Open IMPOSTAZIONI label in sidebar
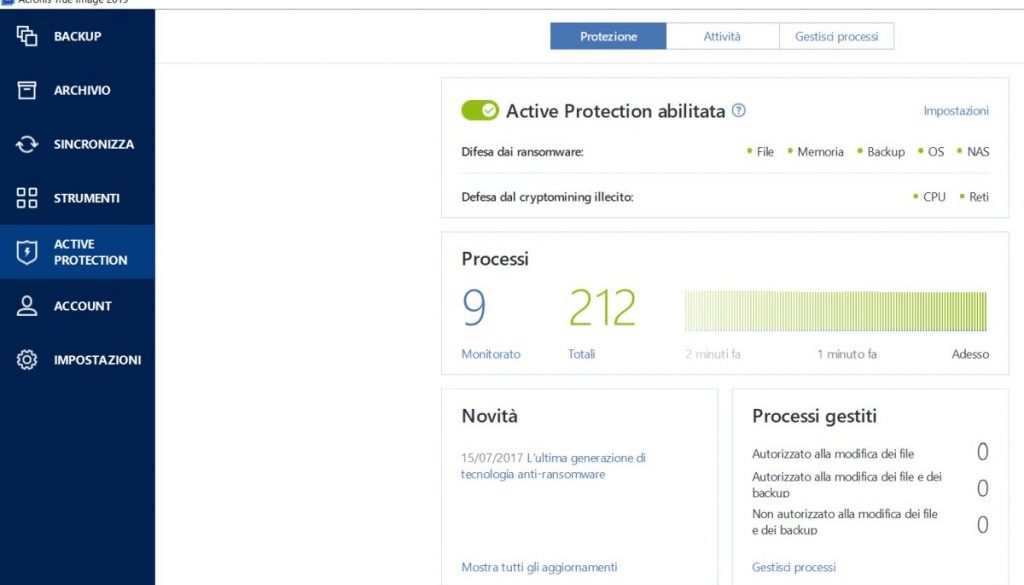 pos(97,360)
